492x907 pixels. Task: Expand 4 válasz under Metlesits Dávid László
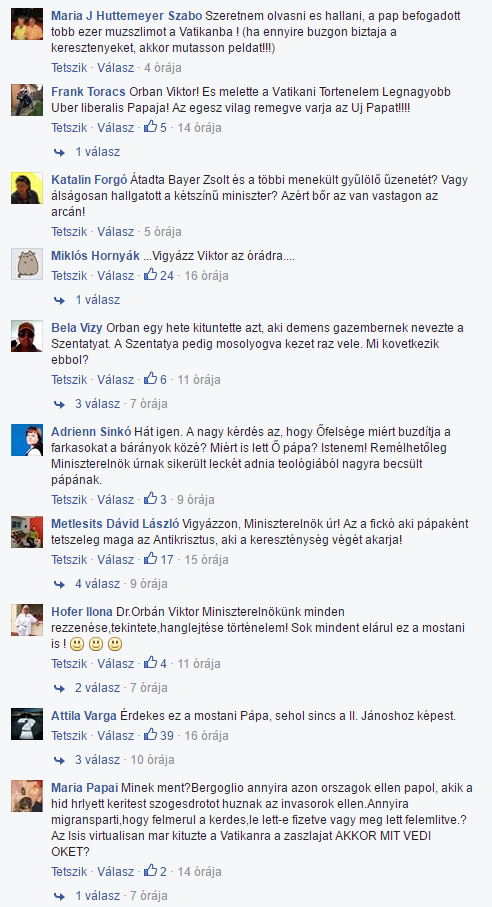click(97, 583)
